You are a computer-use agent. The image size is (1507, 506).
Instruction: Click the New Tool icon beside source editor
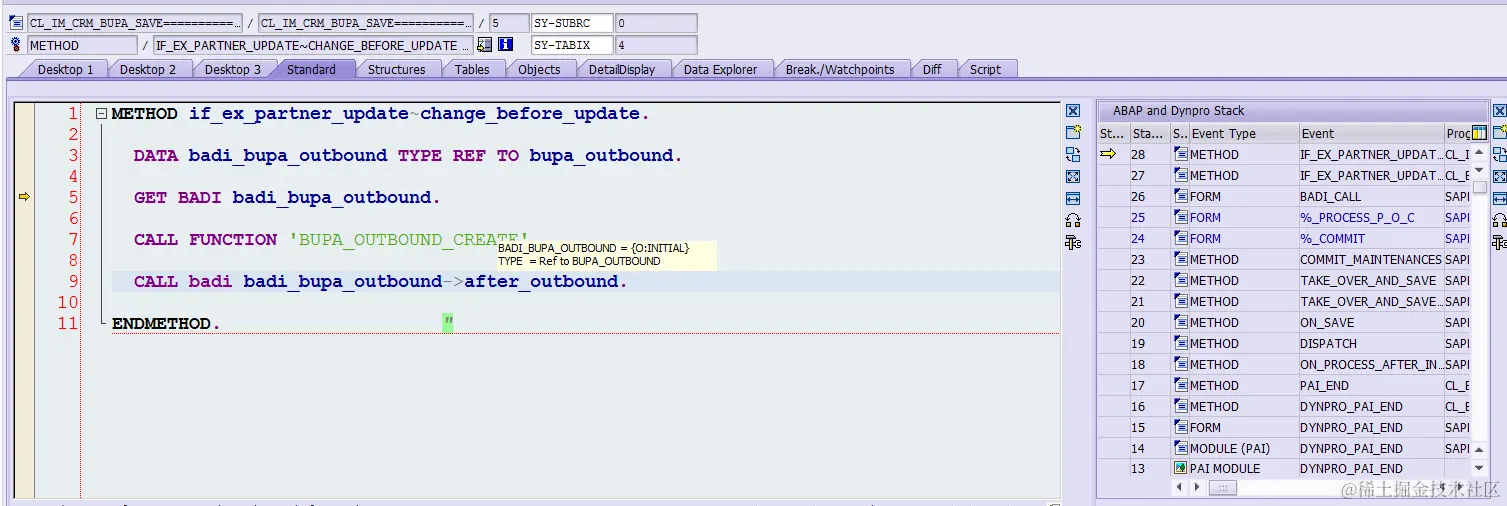click(1073, 132)
